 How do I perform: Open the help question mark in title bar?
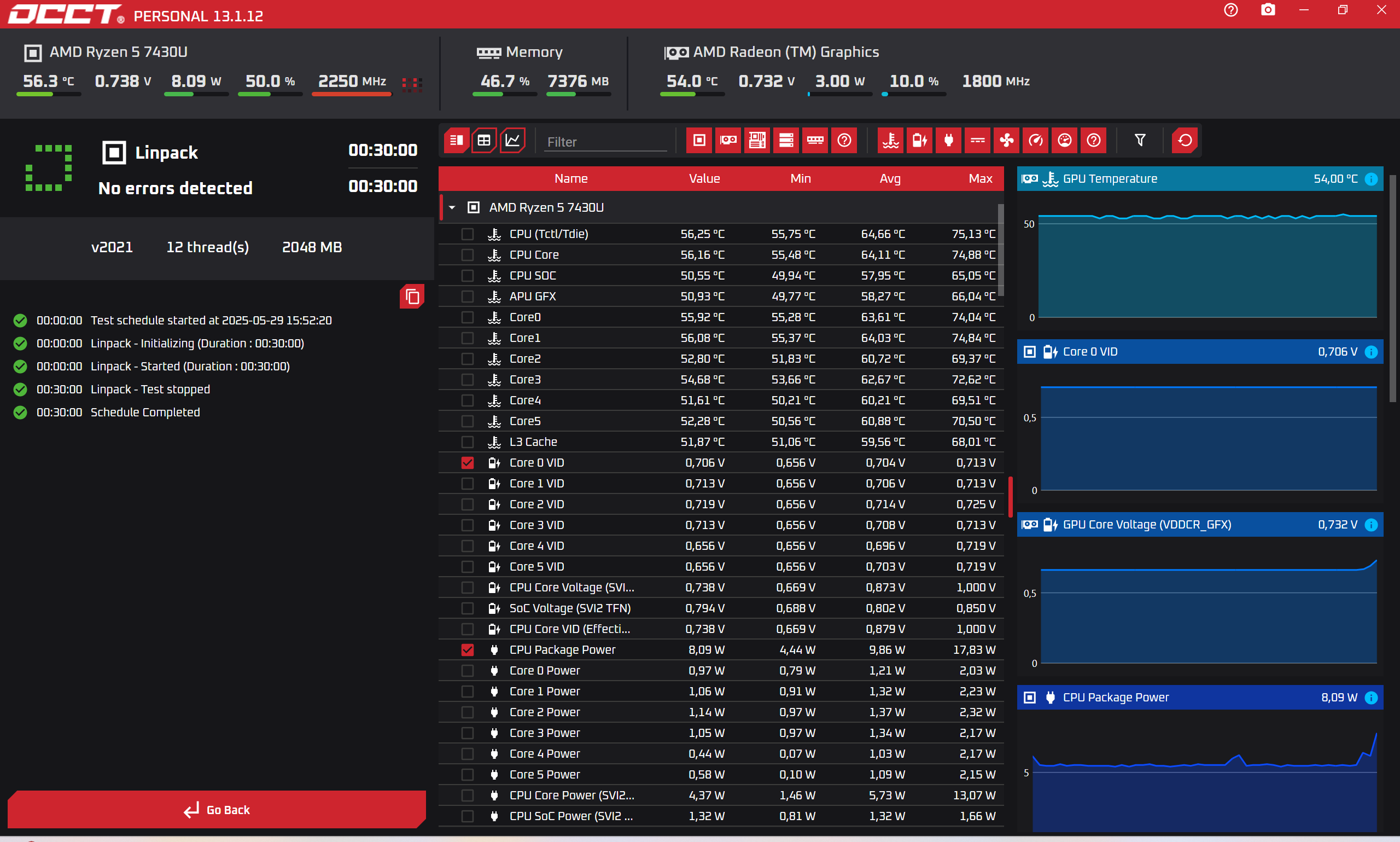(1230, 10)
